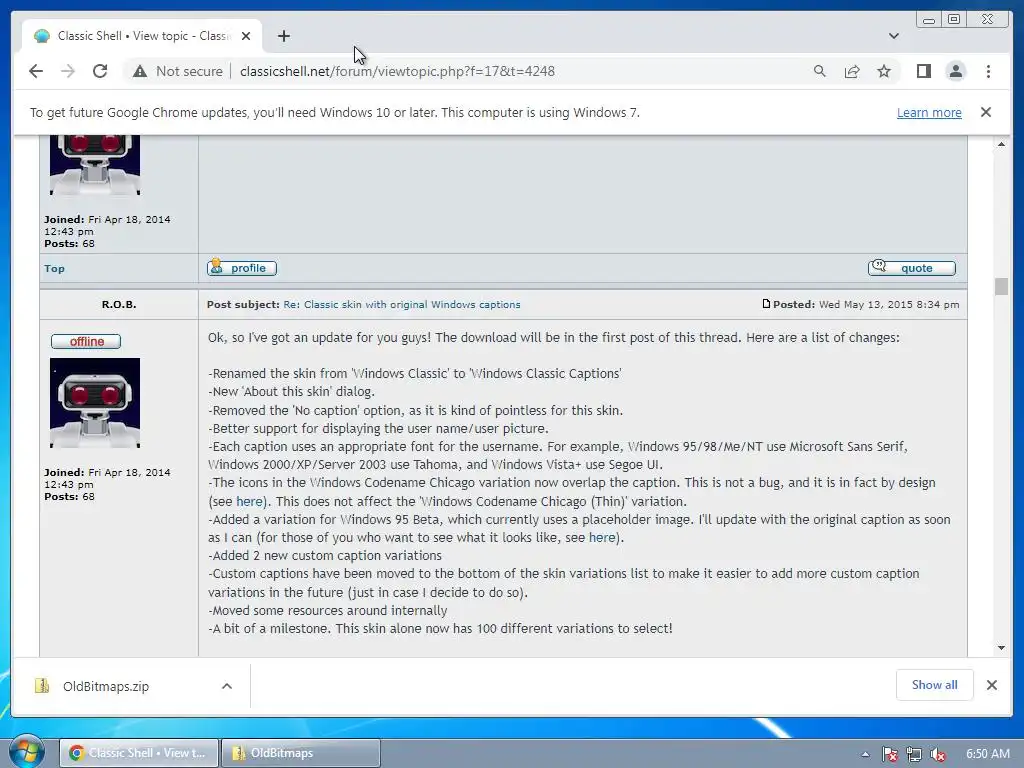Show hidden system tray icons
This screenshot has height=768, width=1024.
pos(865,754)
